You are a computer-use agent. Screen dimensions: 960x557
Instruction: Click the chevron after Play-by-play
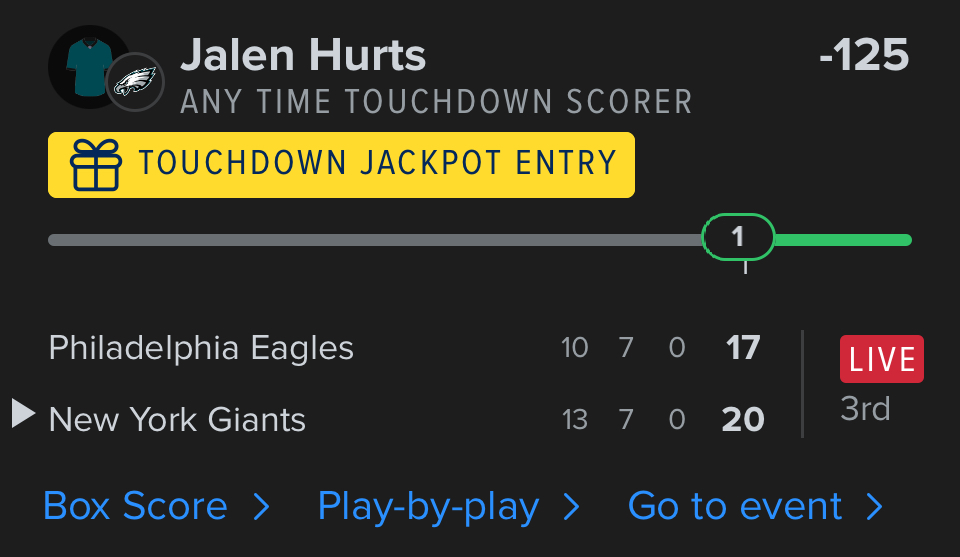[572, 507]
